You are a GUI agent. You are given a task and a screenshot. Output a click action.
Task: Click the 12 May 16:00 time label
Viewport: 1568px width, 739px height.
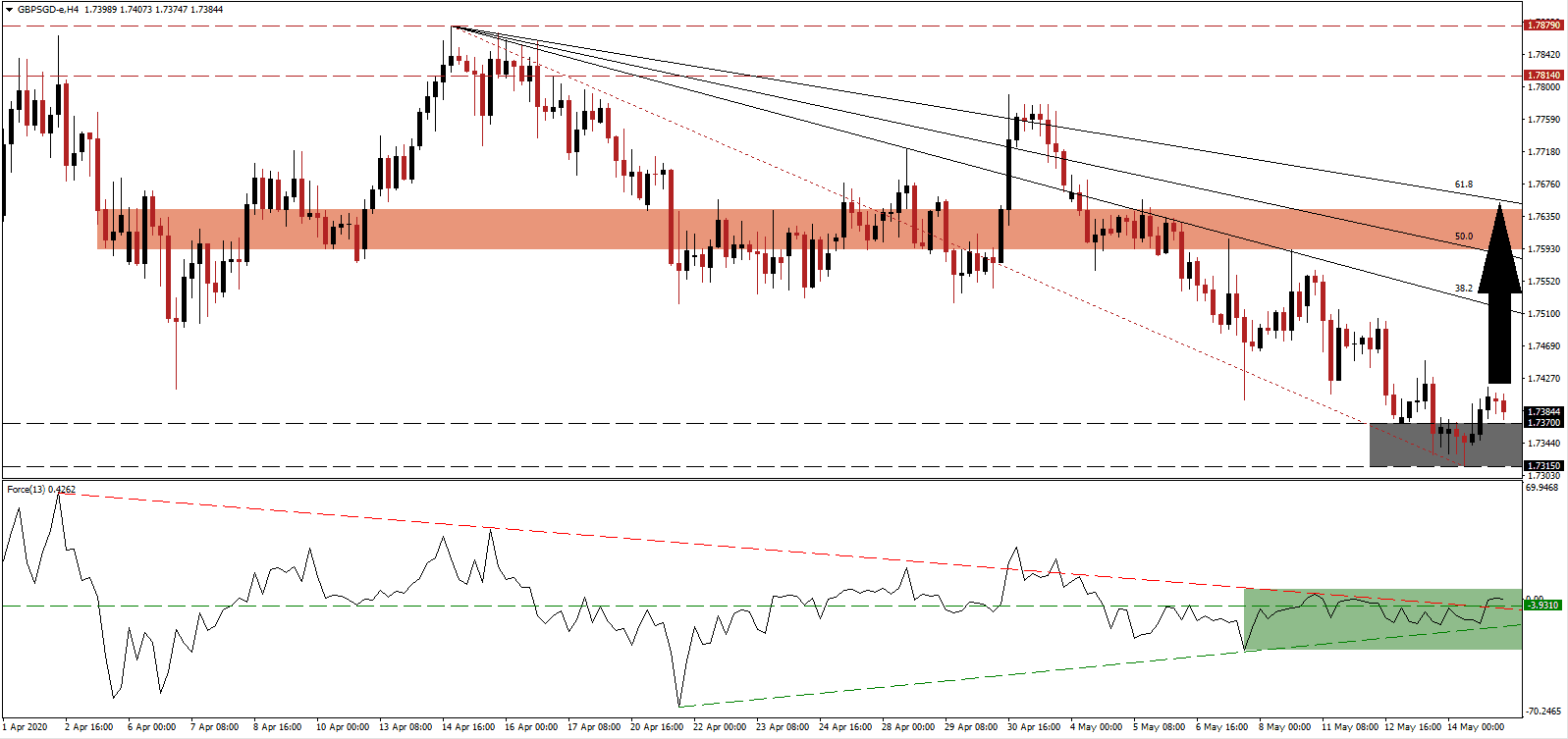pyautogui.click(x=1412, y=727)
